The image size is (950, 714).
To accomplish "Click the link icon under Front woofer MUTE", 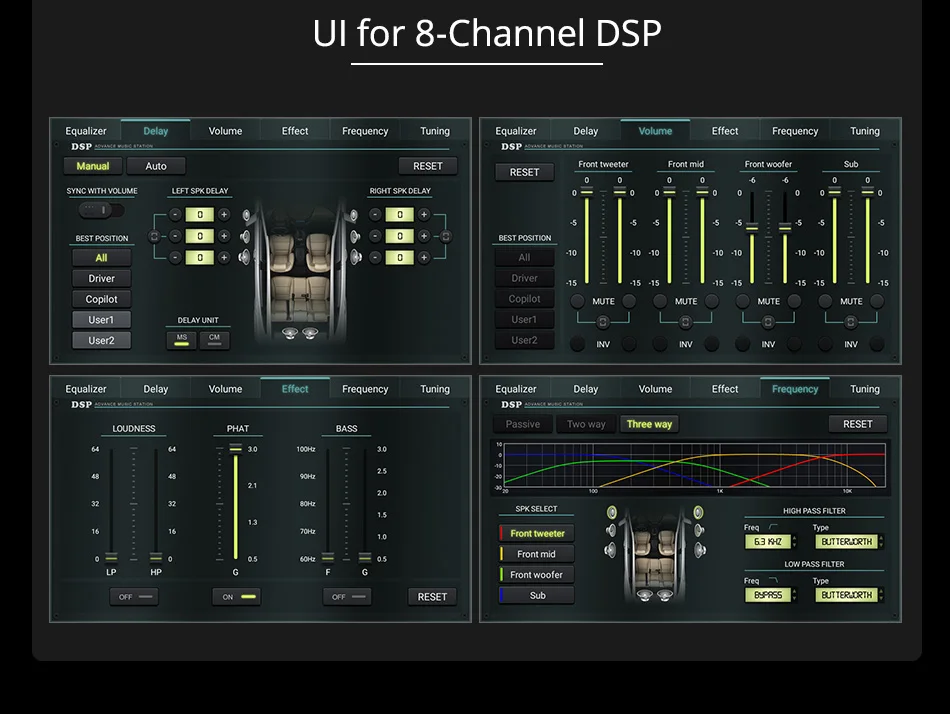I will [768, 322].
